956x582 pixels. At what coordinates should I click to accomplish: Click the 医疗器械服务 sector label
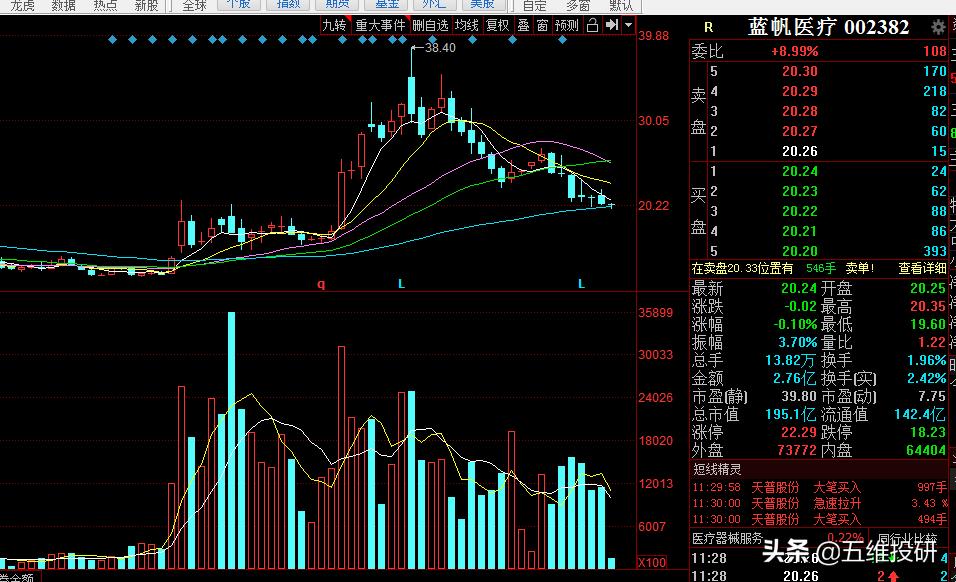click(727, 538)
